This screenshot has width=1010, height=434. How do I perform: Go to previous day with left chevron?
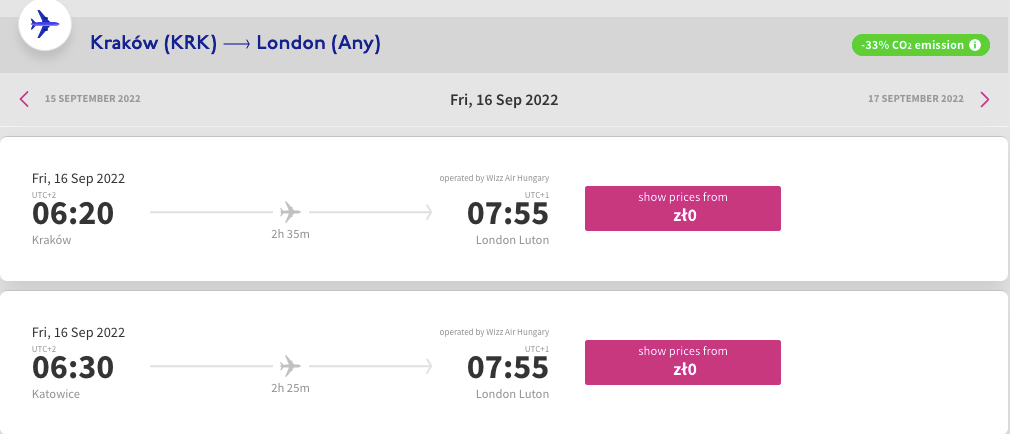click(x=24, y=99)
